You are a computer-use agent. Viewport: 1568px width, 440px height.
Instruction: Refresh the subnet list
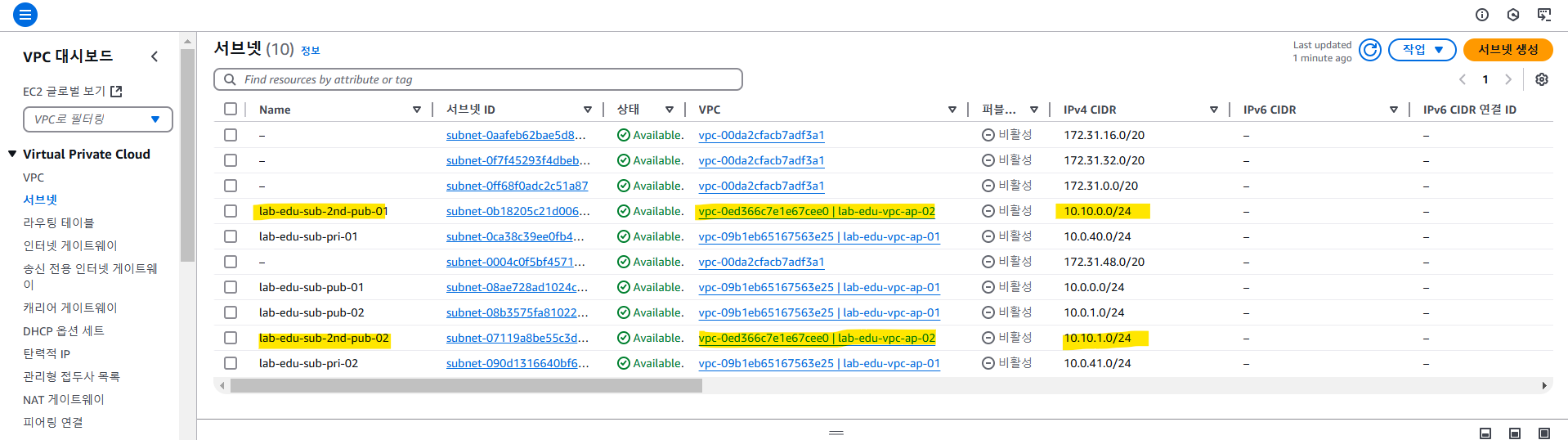(x=1370, y=50)
